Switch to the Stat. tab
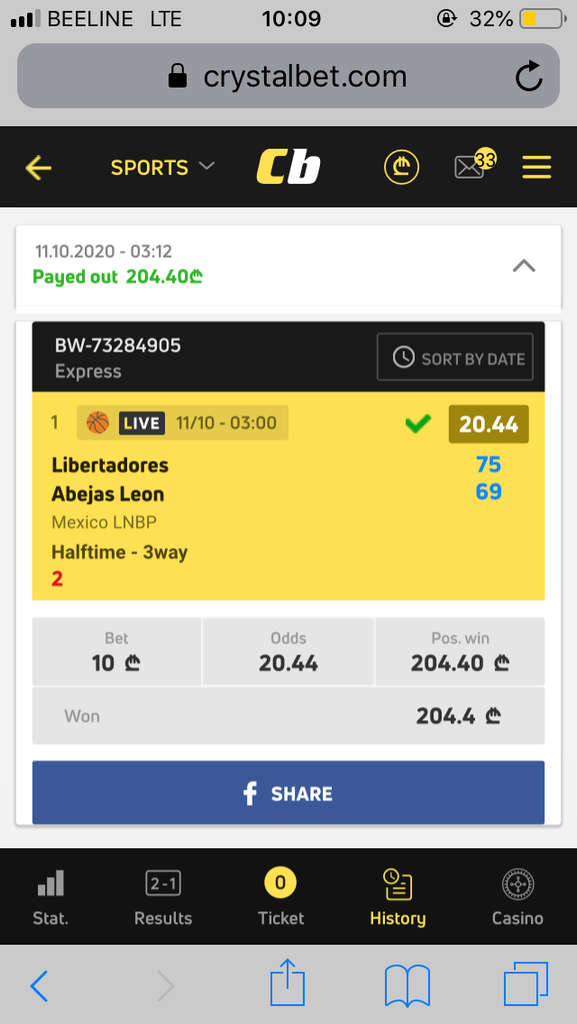Viewport: 577px width, 1024px height. click(x=51, y=897)
